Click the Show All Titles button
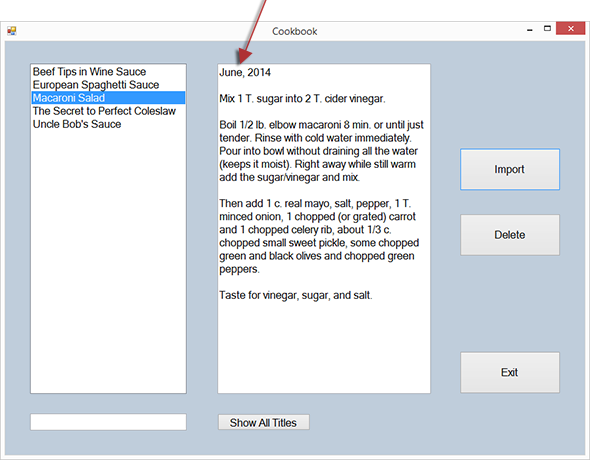 tap(264, 422)
